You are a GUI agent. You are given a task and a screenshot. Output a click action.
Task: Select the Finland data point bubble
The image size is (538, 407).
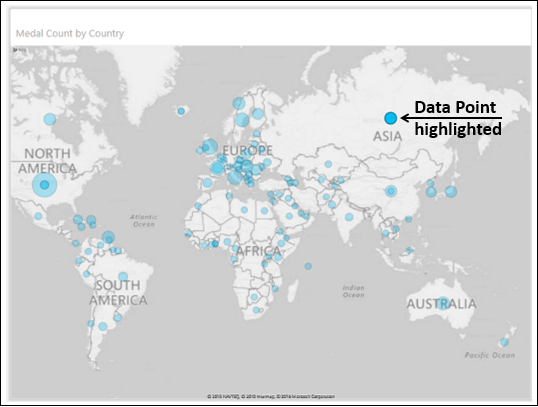[258, 113]
